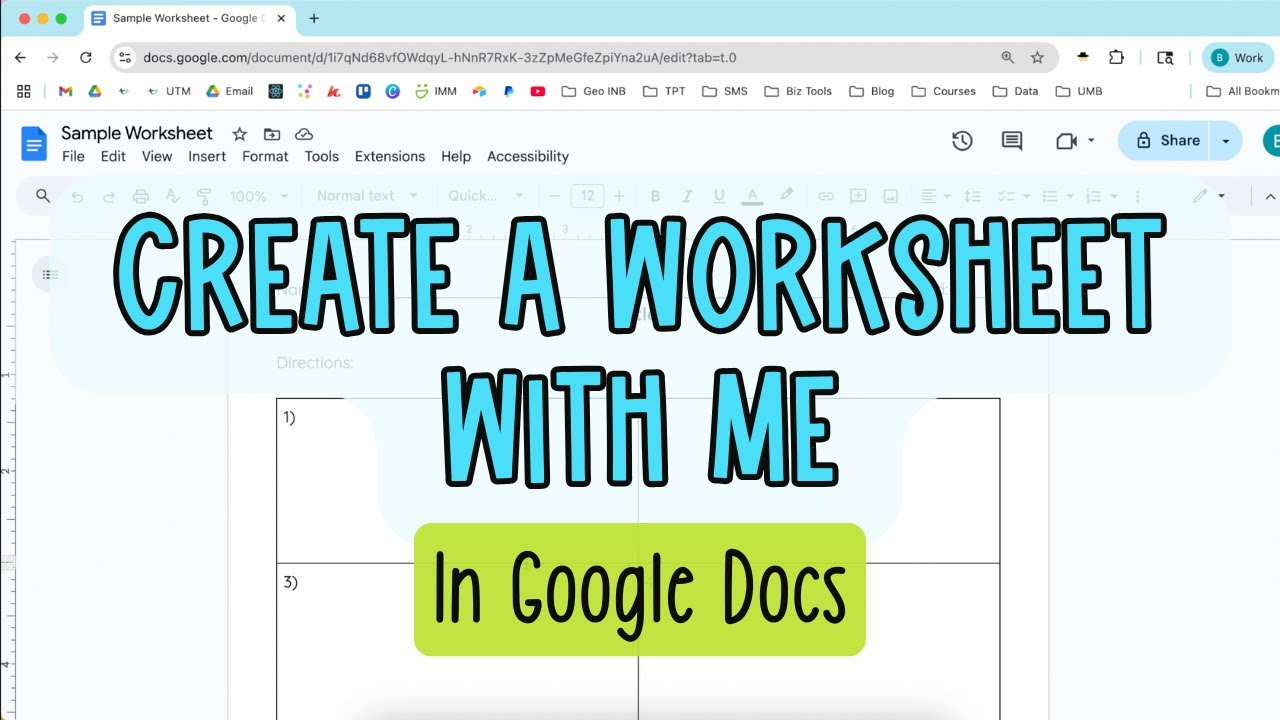Open Chrome apps grid icon
The image size is (1280, 720).
click(24, 91)
